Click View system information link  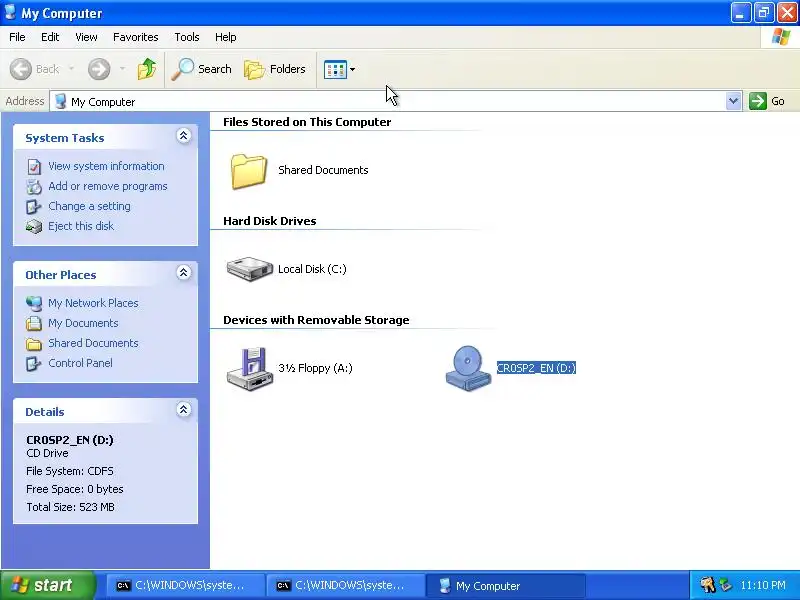click(106, 166)
